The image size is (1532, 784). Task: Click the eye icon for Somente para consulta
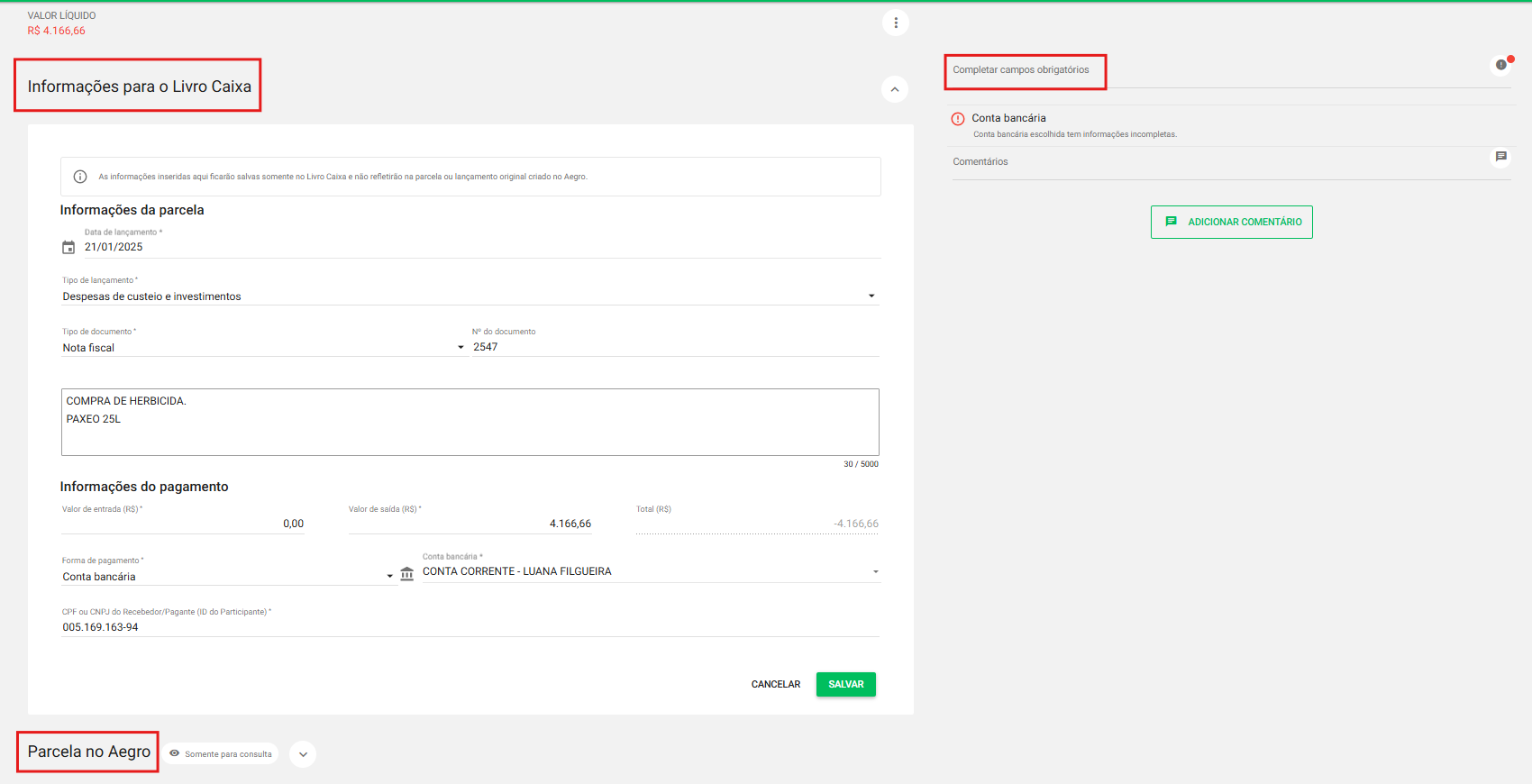[x=175, y=753]
